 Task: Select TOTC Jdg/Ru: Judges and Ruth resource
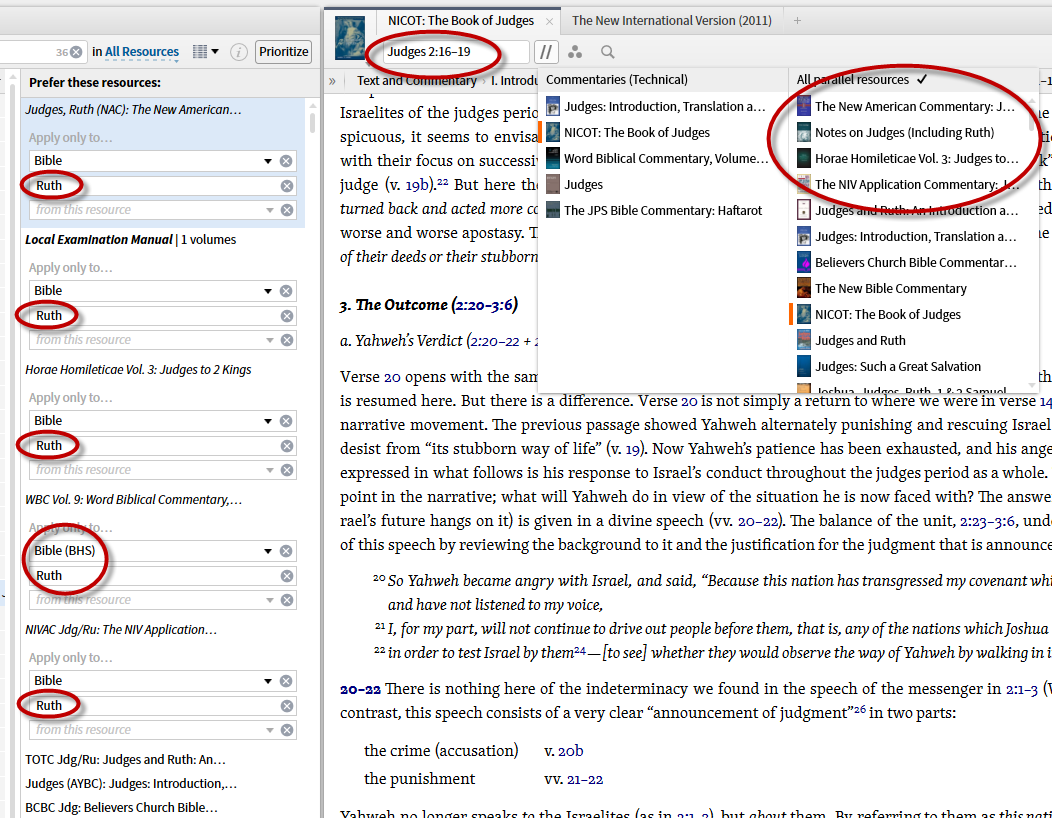tap(125, 760)
